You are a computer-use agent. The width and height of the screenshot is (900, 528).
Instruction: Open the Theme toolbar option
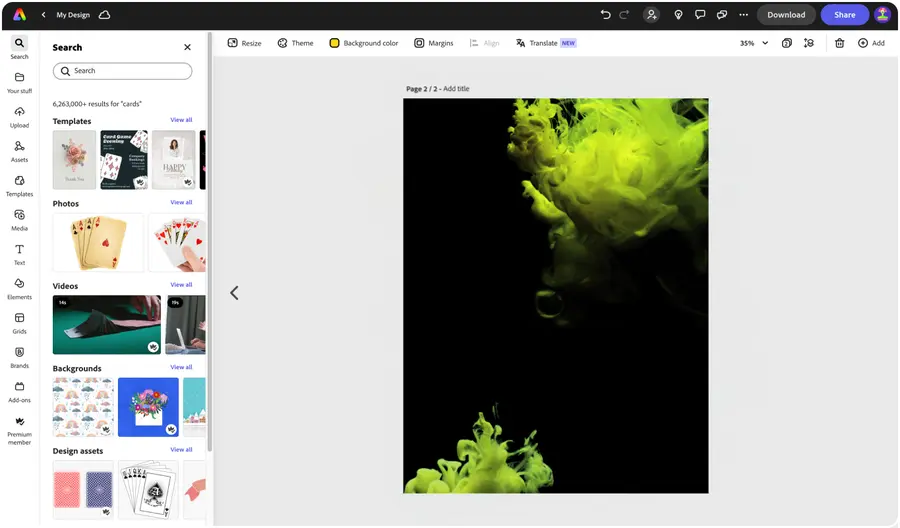pos(296,43)
